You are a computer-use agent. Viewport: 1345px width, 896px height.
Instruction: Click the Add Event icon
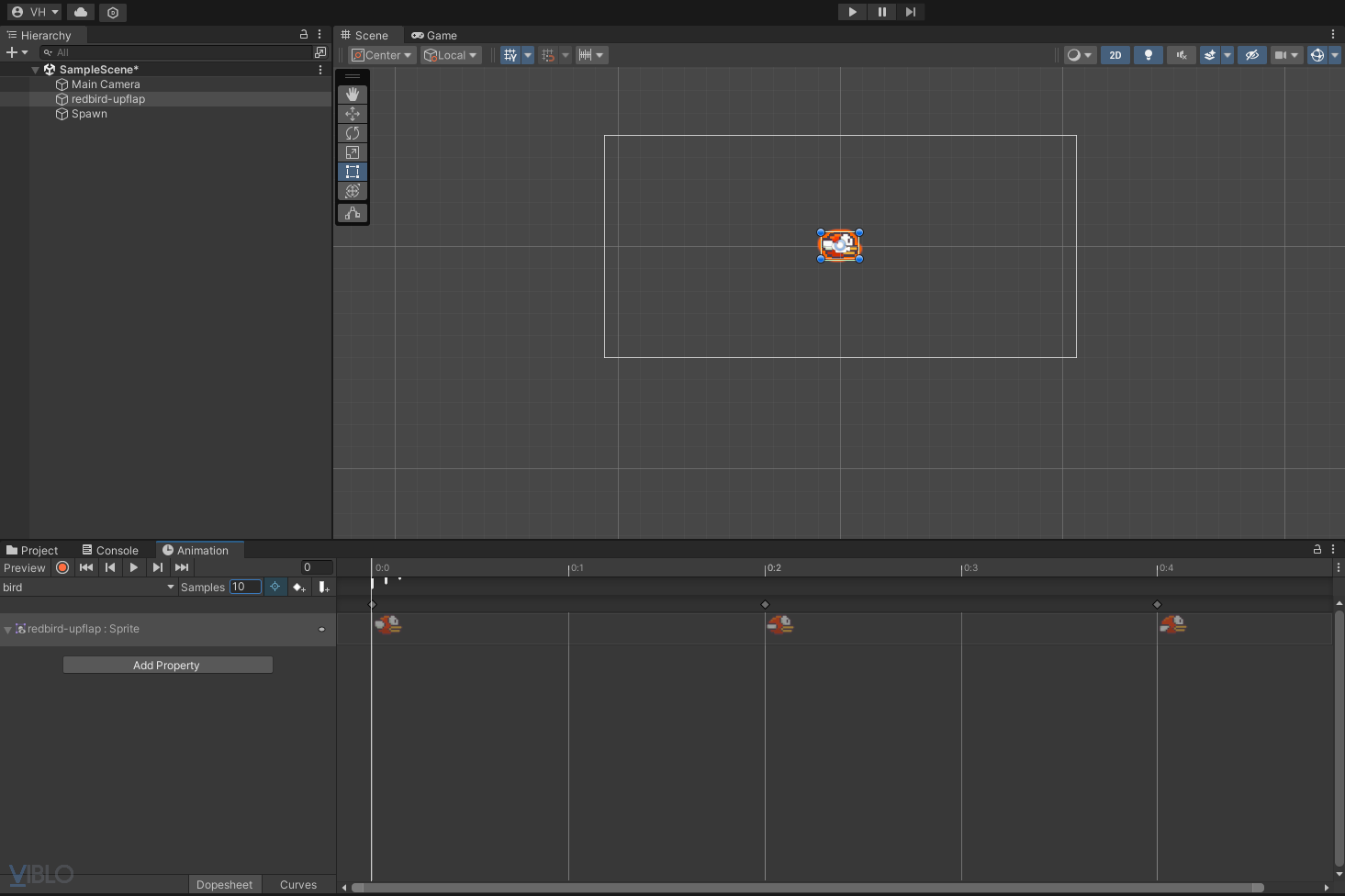tap(323, 588)
